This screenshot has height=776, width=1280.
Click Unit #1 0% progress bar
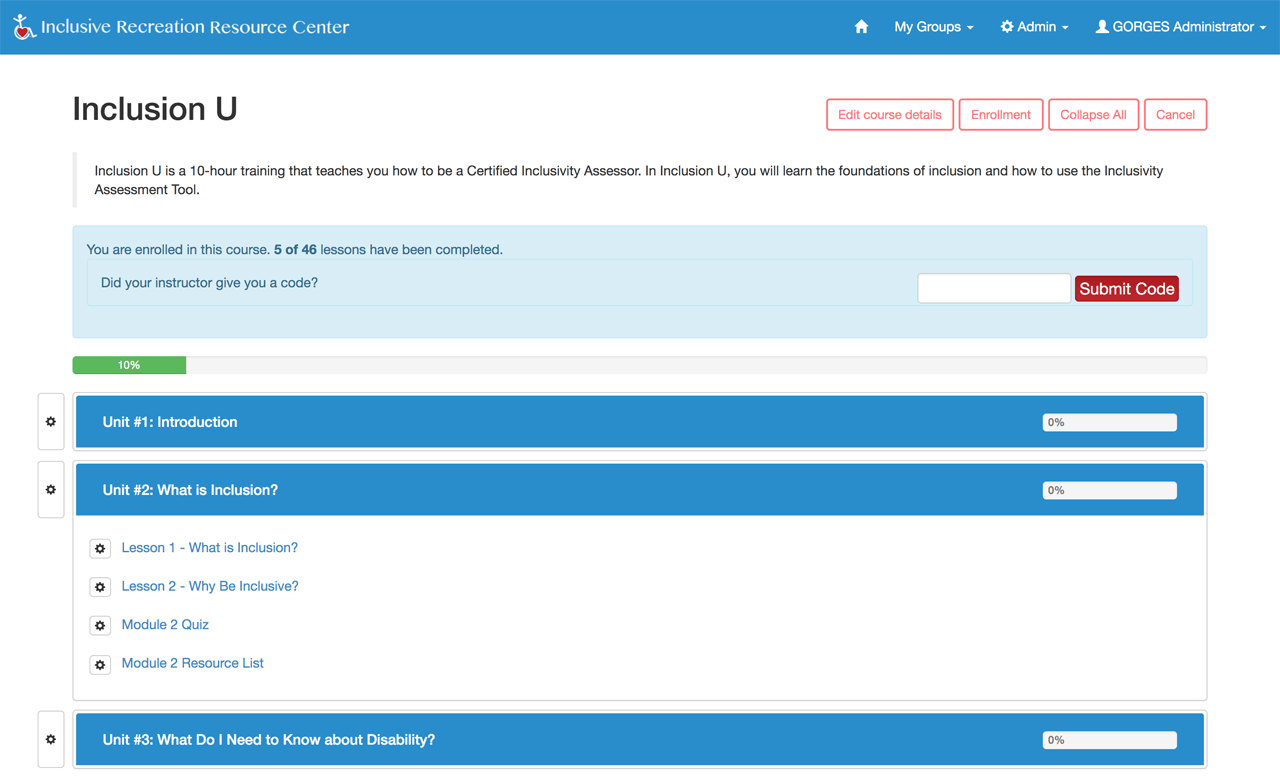(1109, 422)
